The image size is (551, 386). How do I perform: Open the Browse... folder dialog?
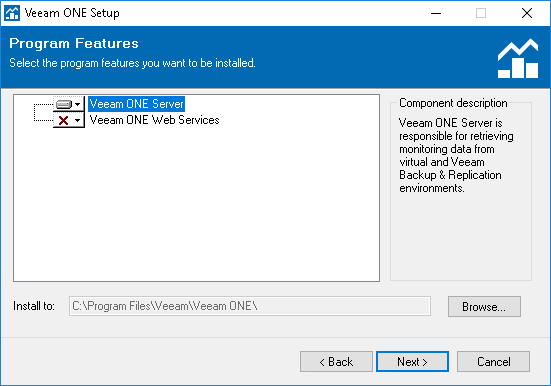(x=484, y=307)
